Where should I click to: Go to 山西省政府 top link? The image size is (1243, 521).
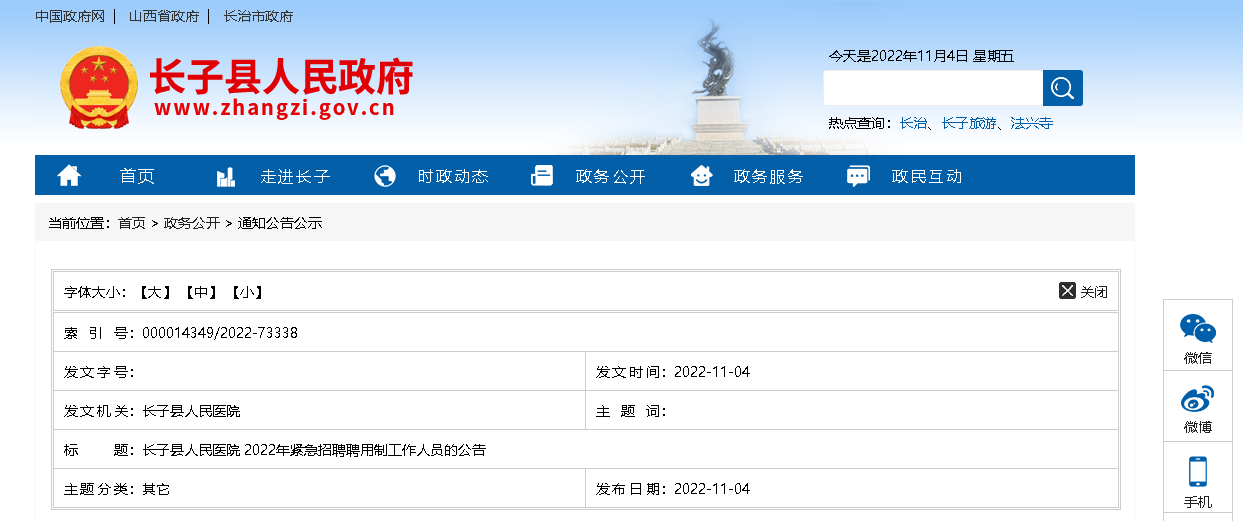point(164,16)
